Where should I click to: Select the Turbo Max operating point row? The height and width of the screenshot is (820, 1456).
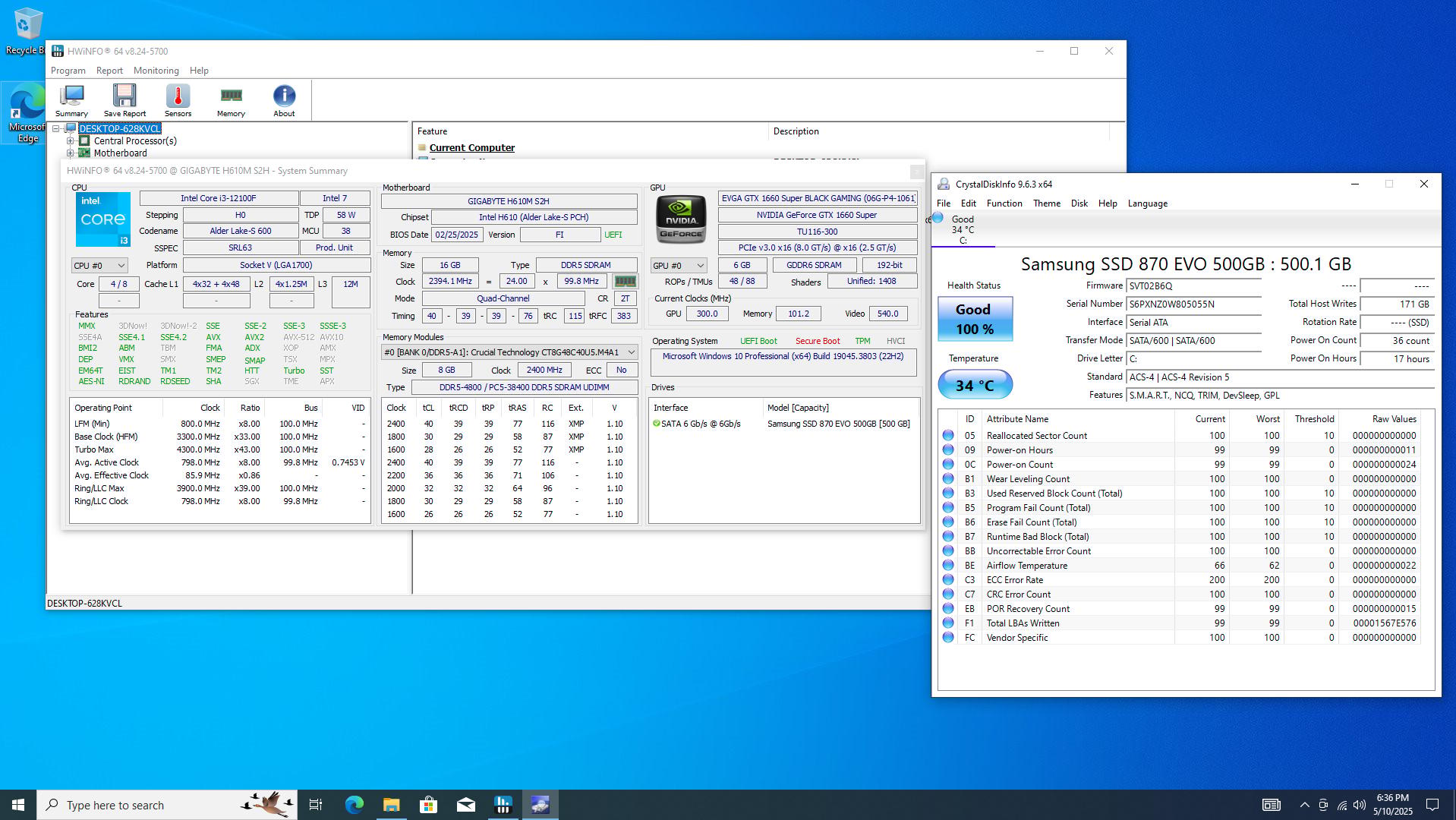pyautogui.click(x=219, y=449)
